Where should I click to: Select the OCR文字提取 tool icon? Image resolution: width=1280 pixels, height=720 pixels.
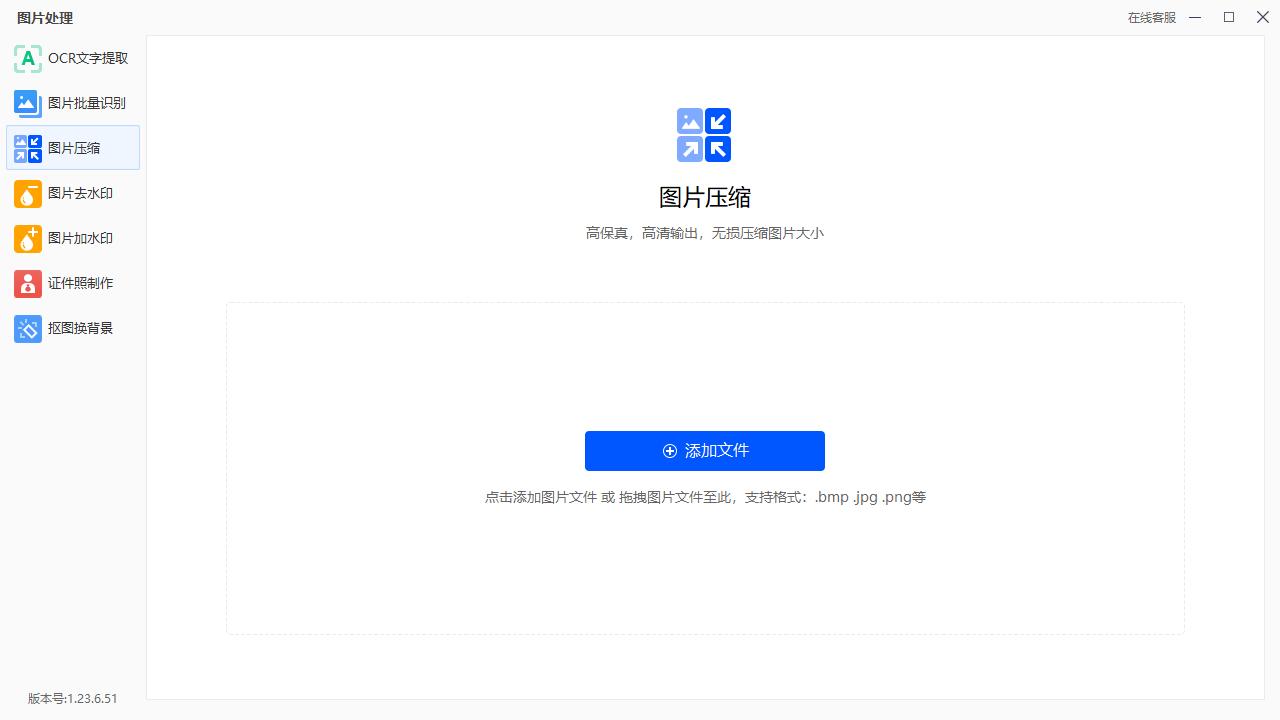click(27, 58)
